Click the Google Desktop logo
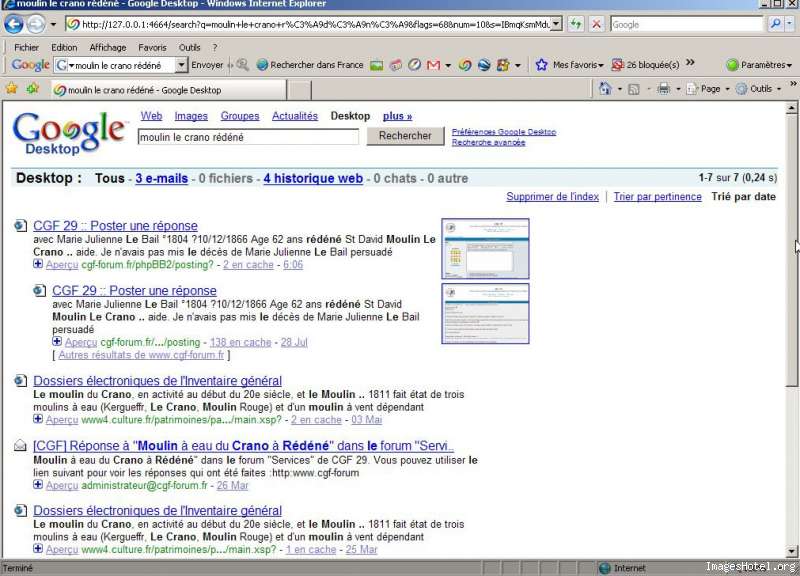 click(x=69, y=133)
